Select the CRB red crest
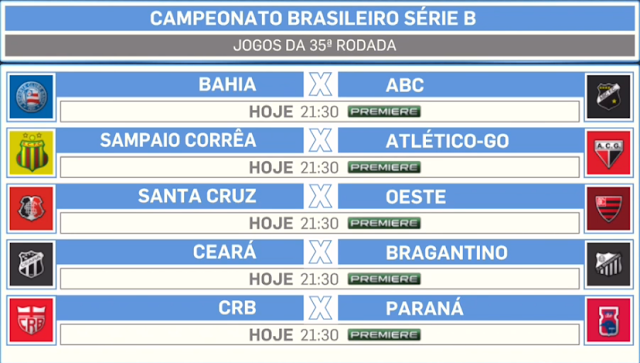640x363 pixels. 31,320
